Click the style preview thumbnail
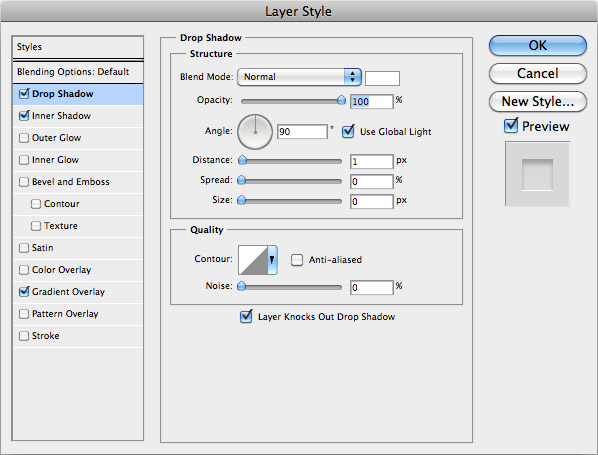598x455 pixels. click(537, 174)
